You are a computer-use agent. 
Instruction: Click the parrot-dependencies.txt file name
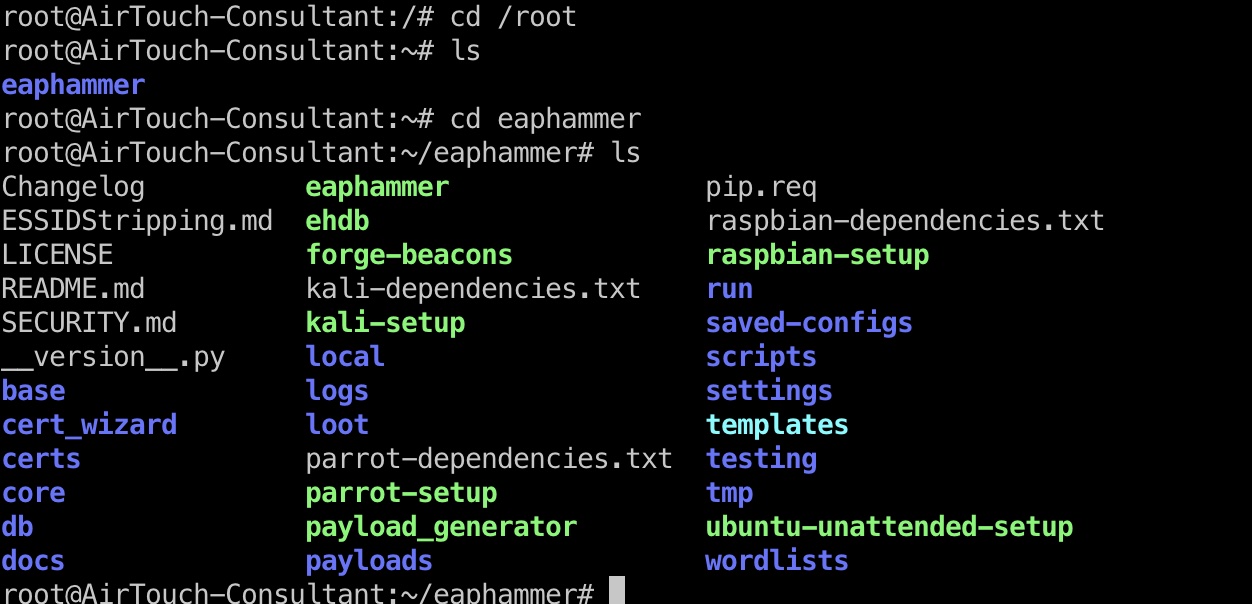point(489,459)
